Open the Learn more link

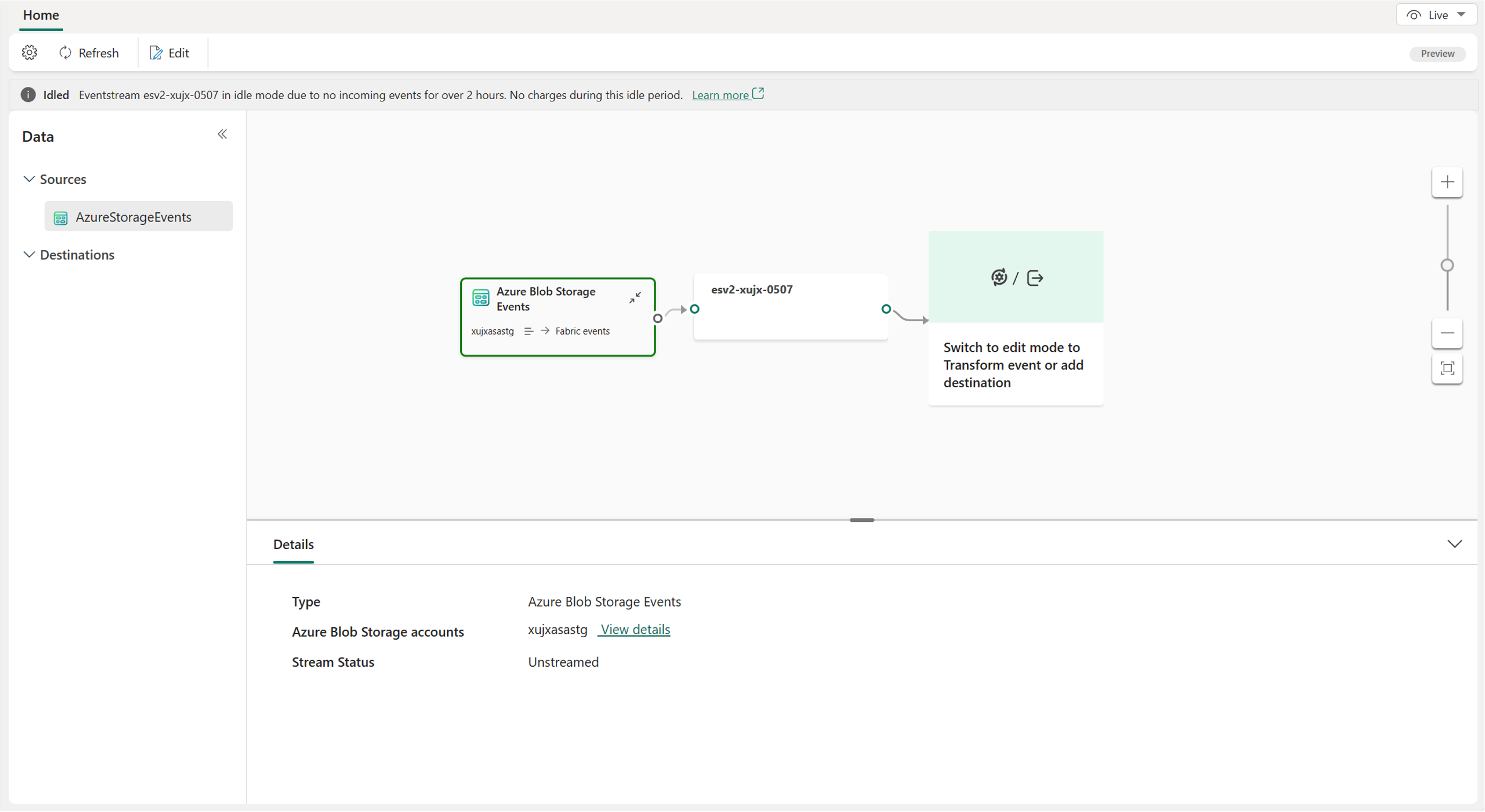(727, 94)
